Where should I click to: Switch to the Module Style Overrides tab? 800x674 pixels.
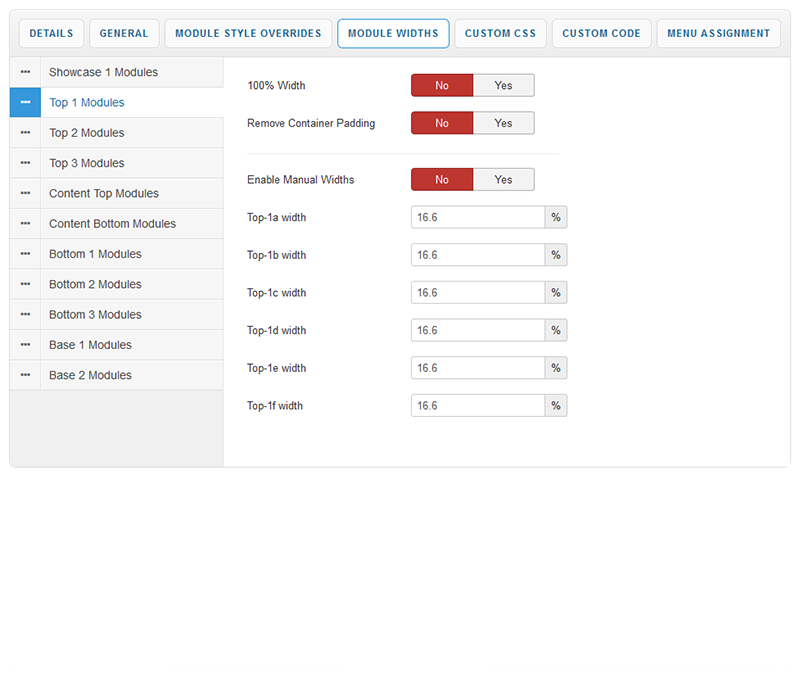coord(248,33)
